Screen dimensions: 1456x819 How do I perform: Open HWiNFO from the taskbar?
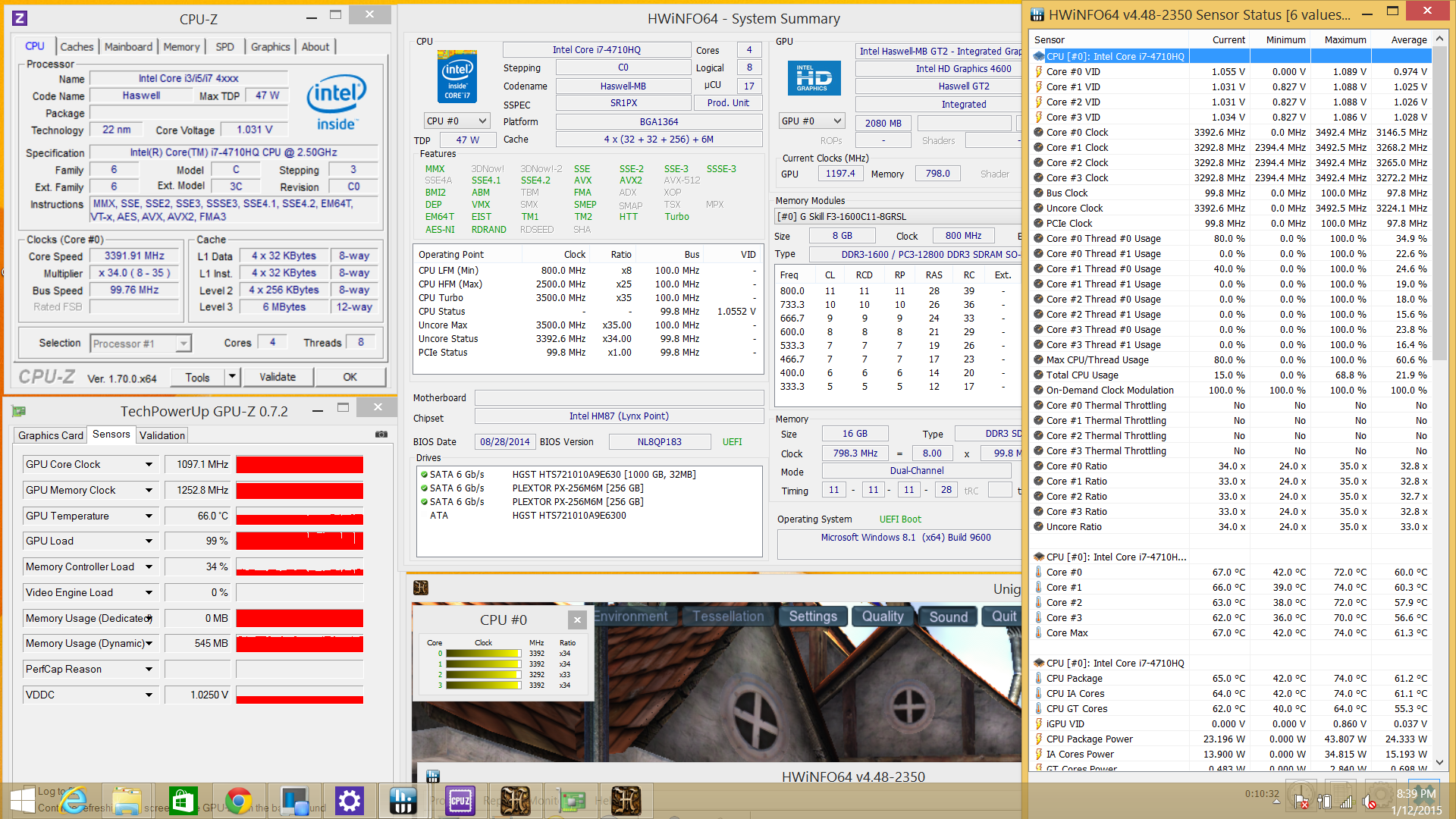403,801
